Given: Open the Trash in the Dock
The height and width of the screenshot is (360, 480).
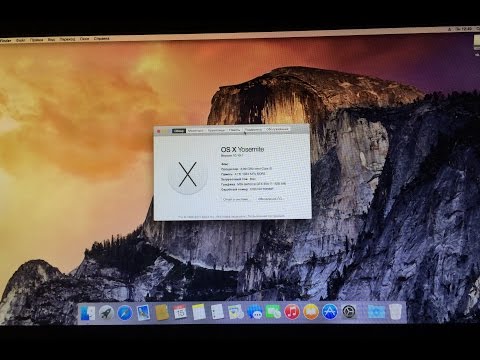Looking at the screenshot, I should pyautogui.click(x=396, y=312).
